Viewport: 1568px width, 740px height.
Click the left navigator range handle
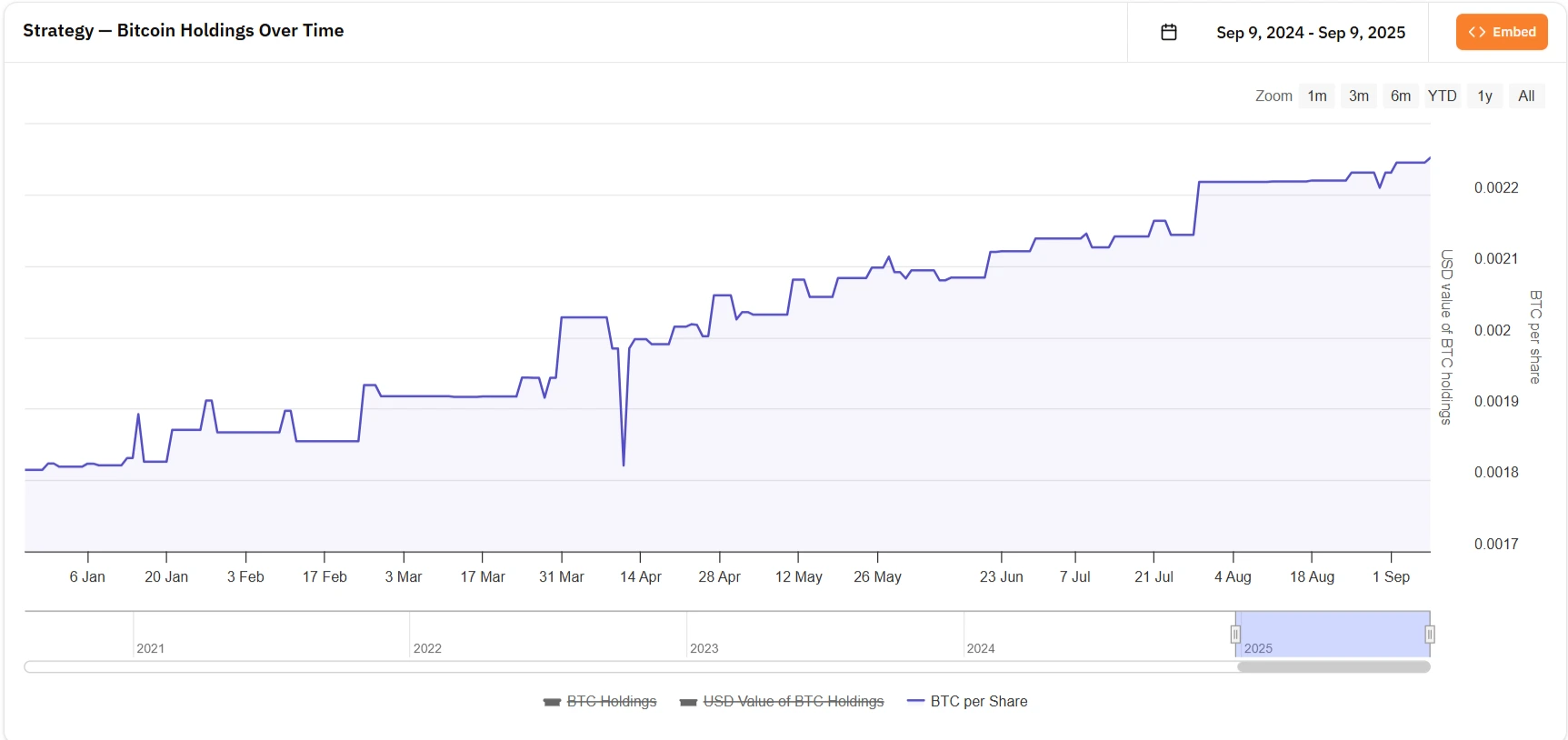1235,635
